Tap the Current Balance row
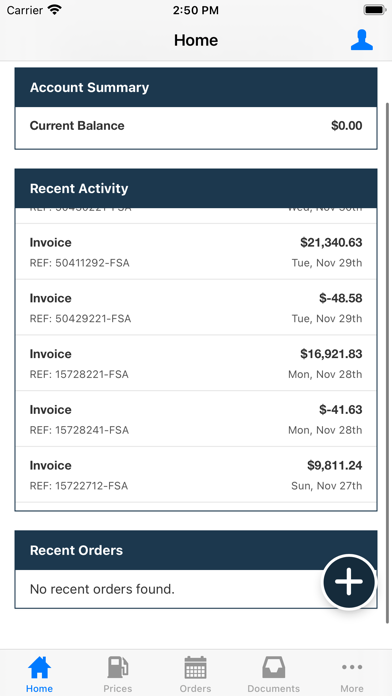The image size is (392, 696). tap(196, 127)
